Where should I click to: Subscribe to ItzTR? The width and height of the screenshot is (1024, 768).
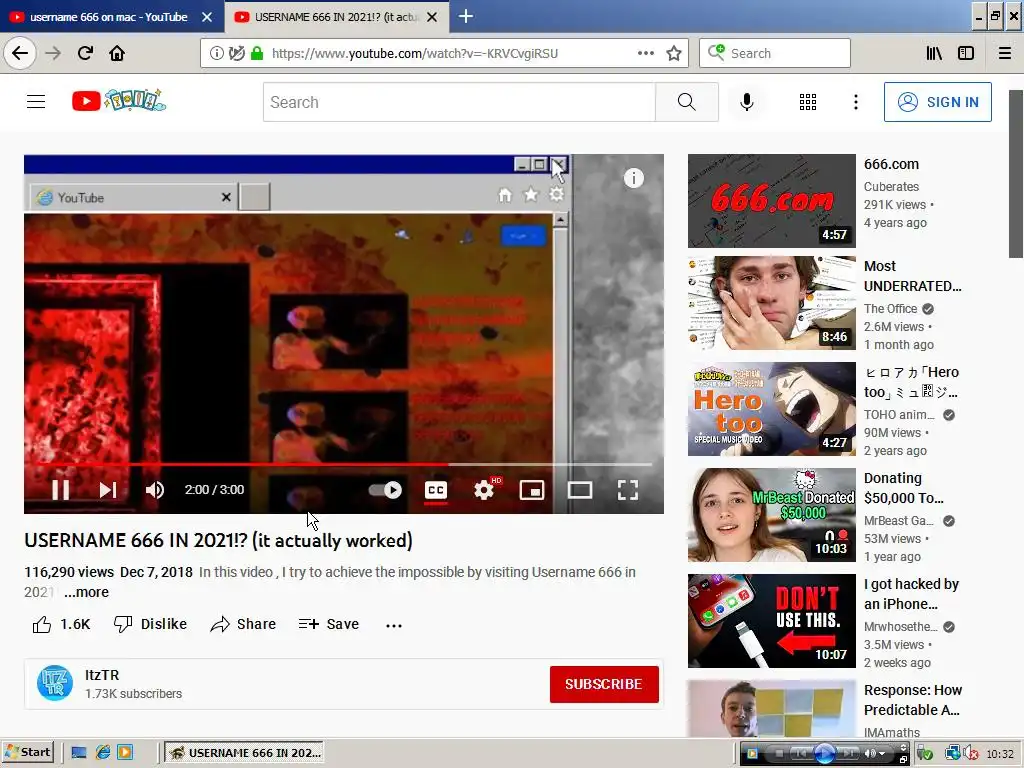[604, 684]
